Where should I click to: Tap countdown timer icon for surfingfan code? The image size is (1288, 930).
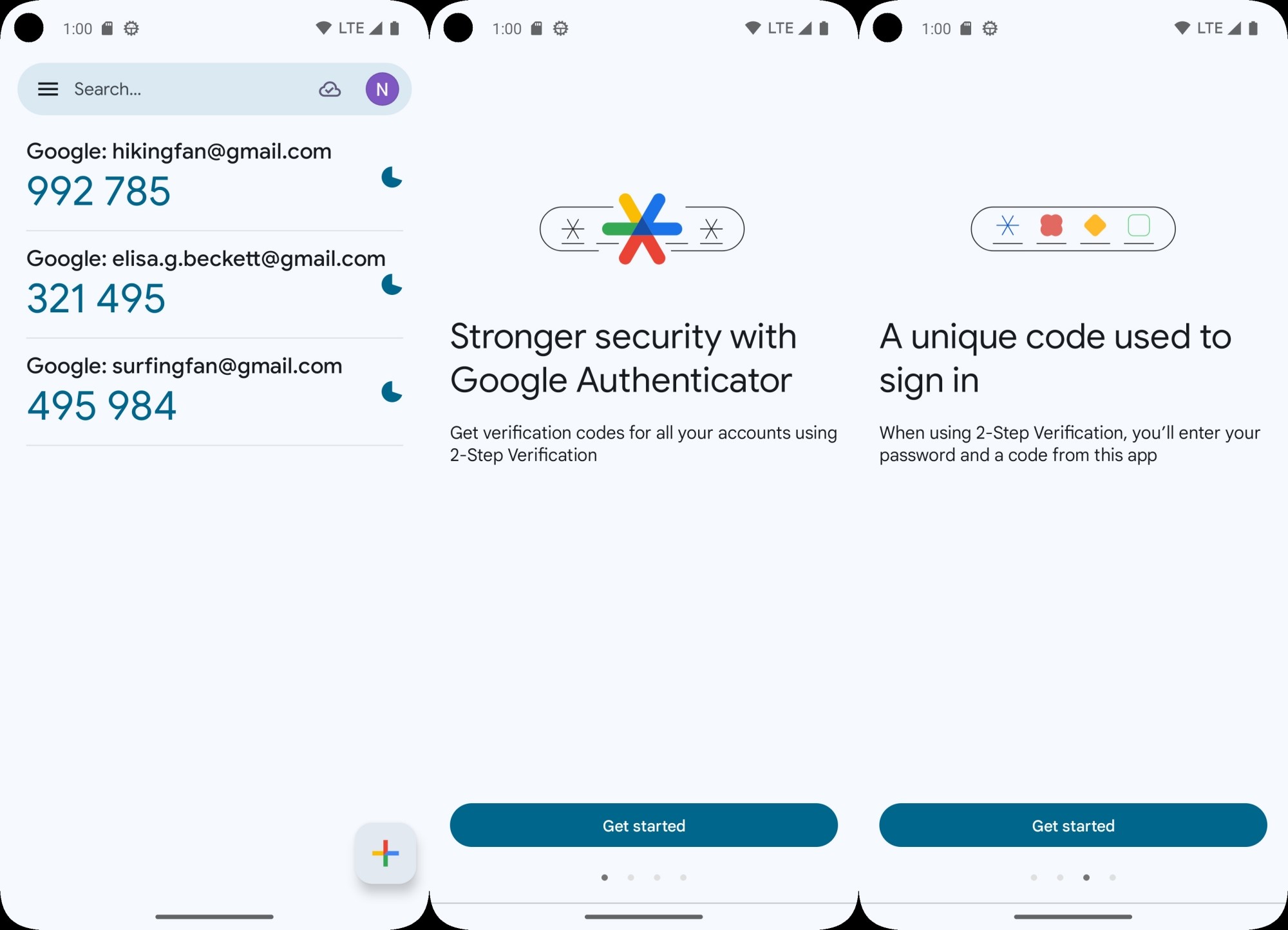392,392
